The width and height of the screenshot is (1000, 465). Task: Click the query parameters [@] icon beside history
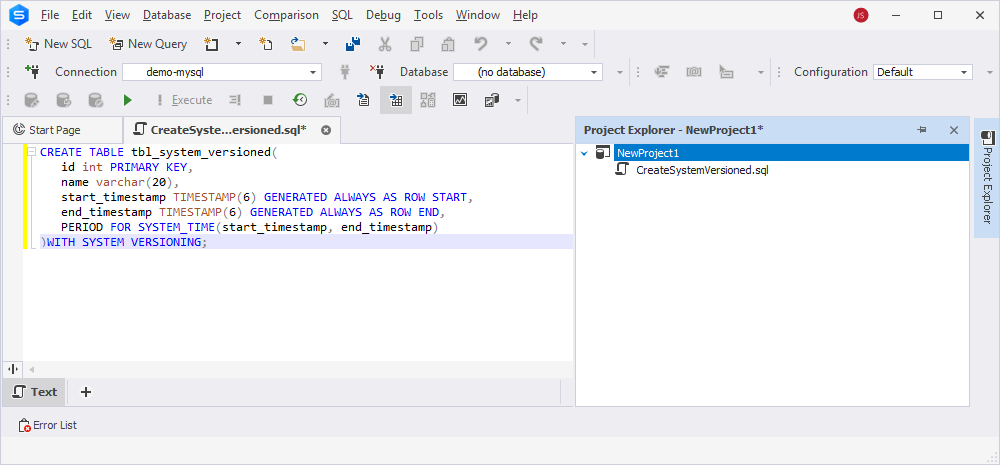click(332, 100)
